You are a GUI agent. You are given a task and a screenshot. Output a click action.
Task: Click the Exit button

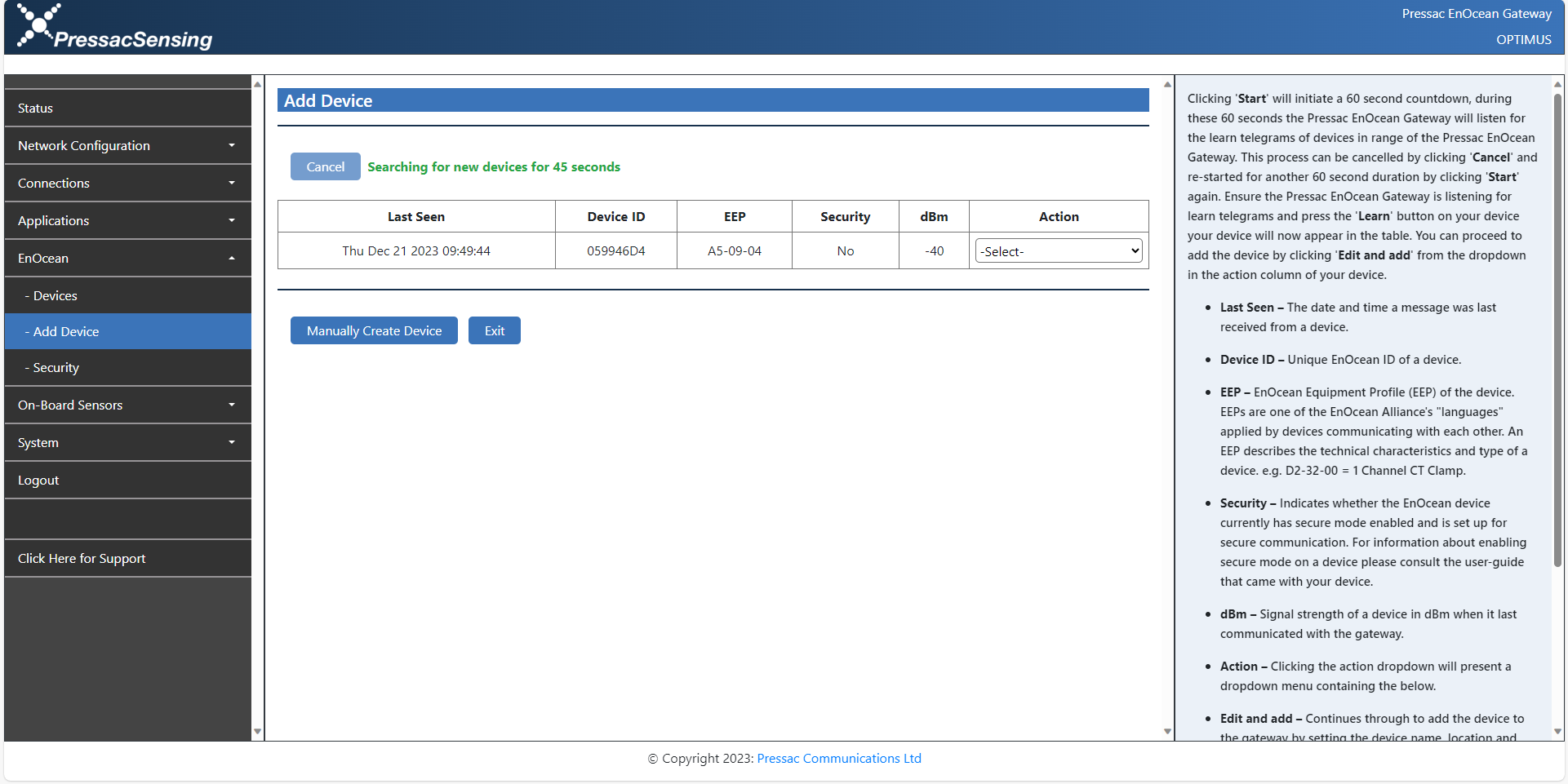[494, 330]
